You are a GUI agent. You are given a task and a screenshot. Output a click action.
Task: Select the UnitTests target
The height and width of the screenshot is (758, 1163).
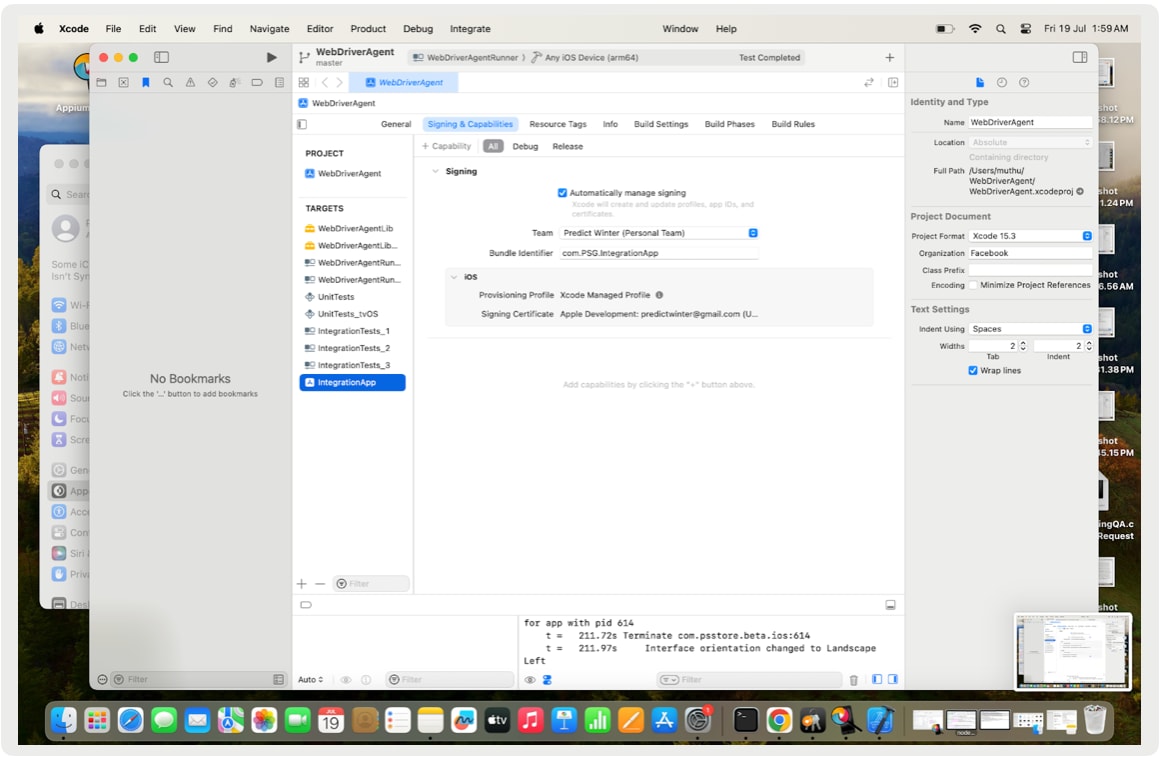pyautogui.click(x=335, y=297)
